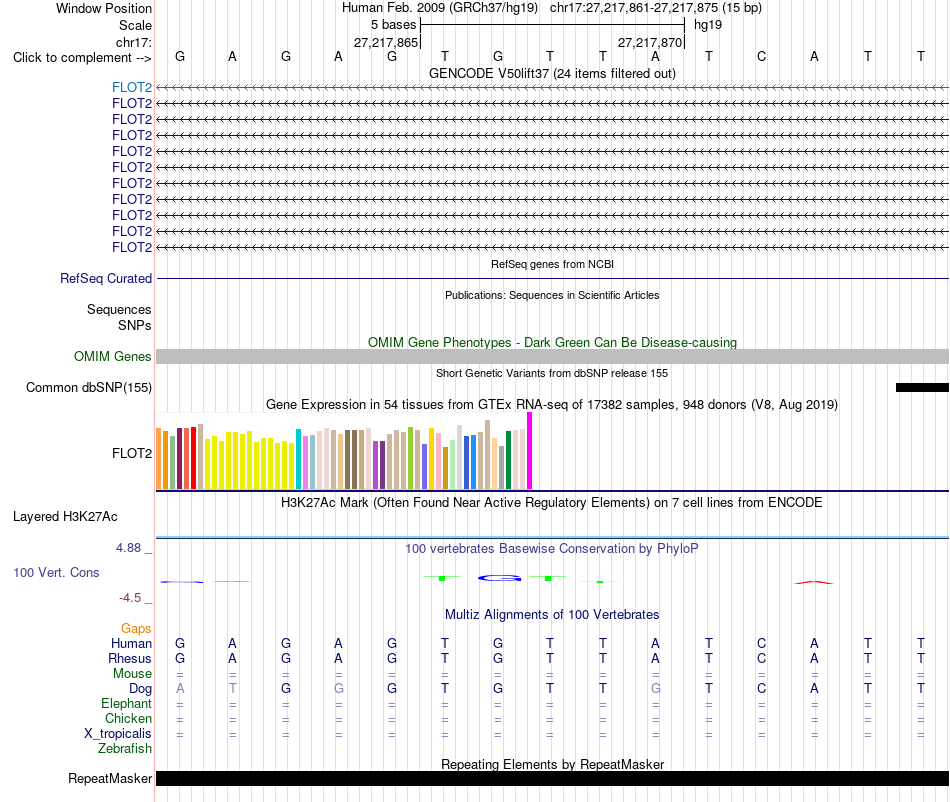This screenshot has width=950, height=802.
Task: Click the Human species label
Action: pos(131,643)
